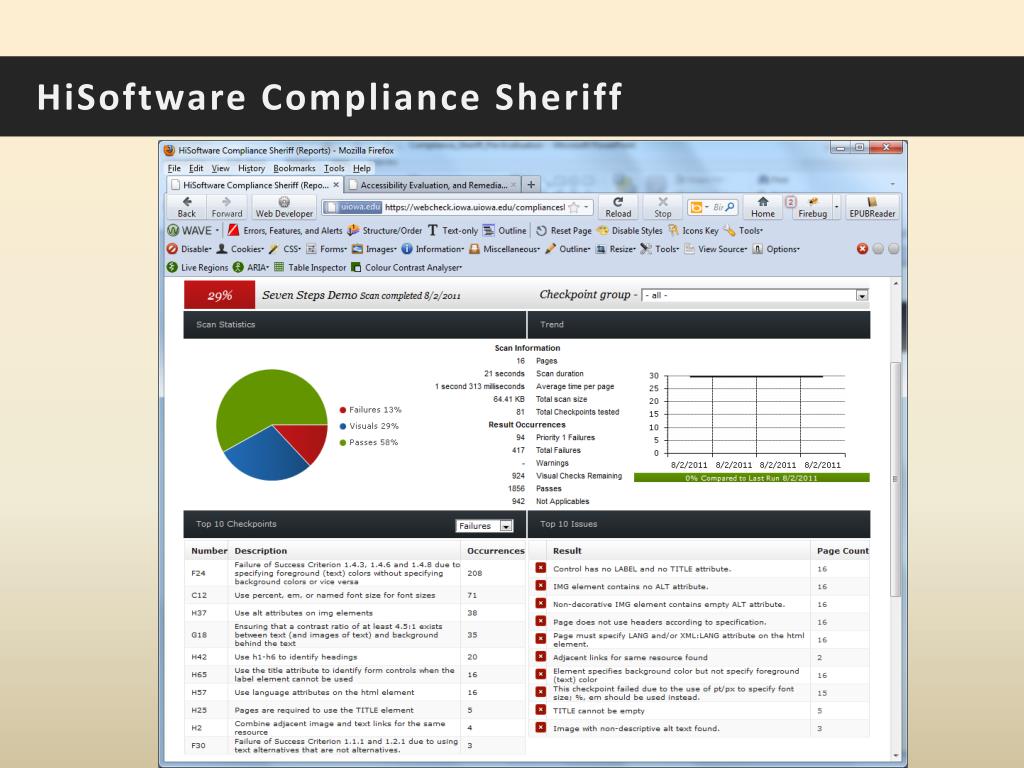Click the Page Count column header
The width and height of the screenshot is (1024, 768).
coord(842,551)
